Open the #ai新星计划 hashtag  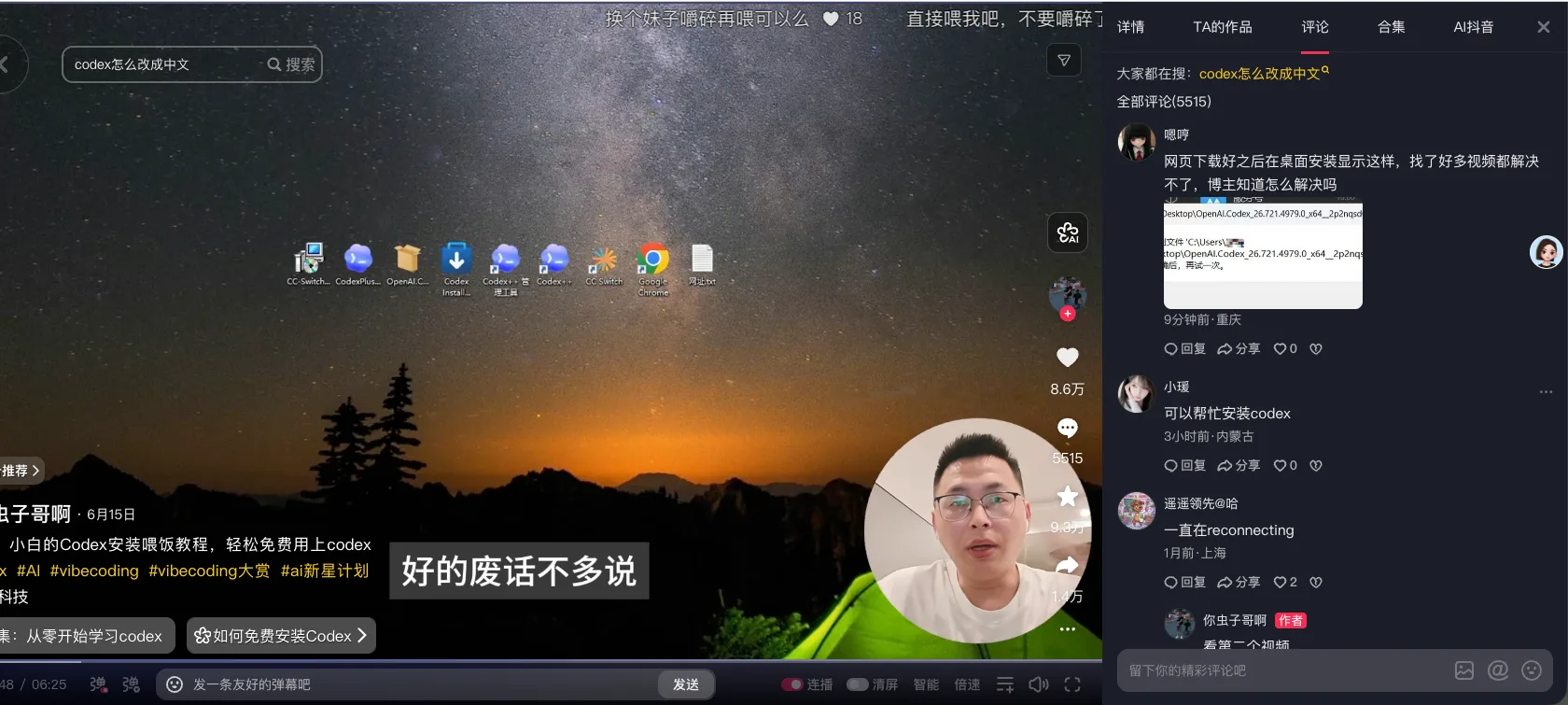click(x=325, y=571)
